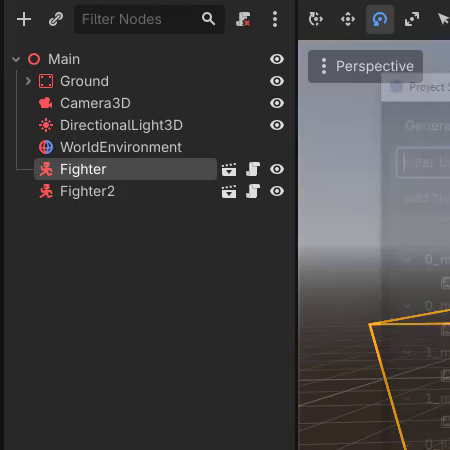Add a new child node with plus icon

pyautogui.click(x=24, y=19)
